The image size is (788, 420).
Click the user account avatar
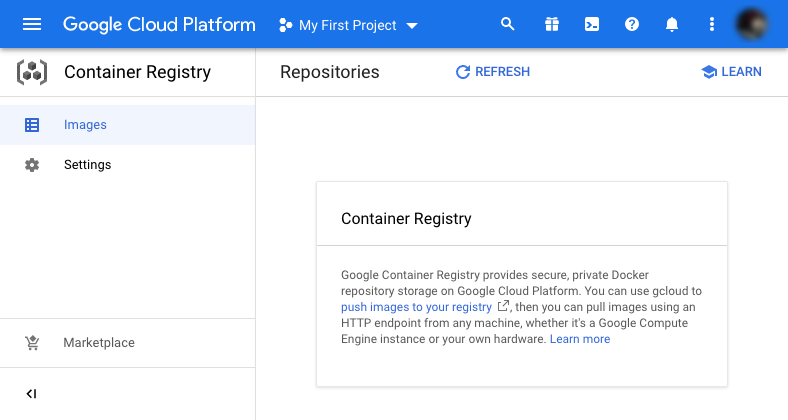tap(752, 24)
